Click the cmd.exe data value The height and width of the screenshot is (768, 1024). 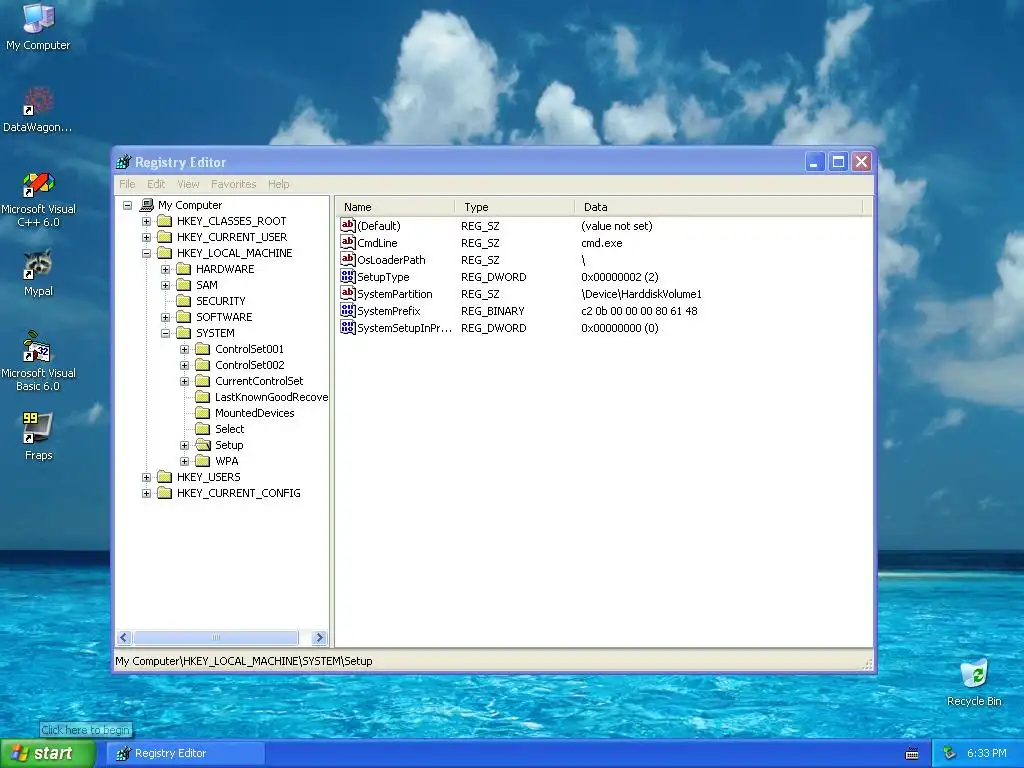pyautogui.click(x=601, y=243)
